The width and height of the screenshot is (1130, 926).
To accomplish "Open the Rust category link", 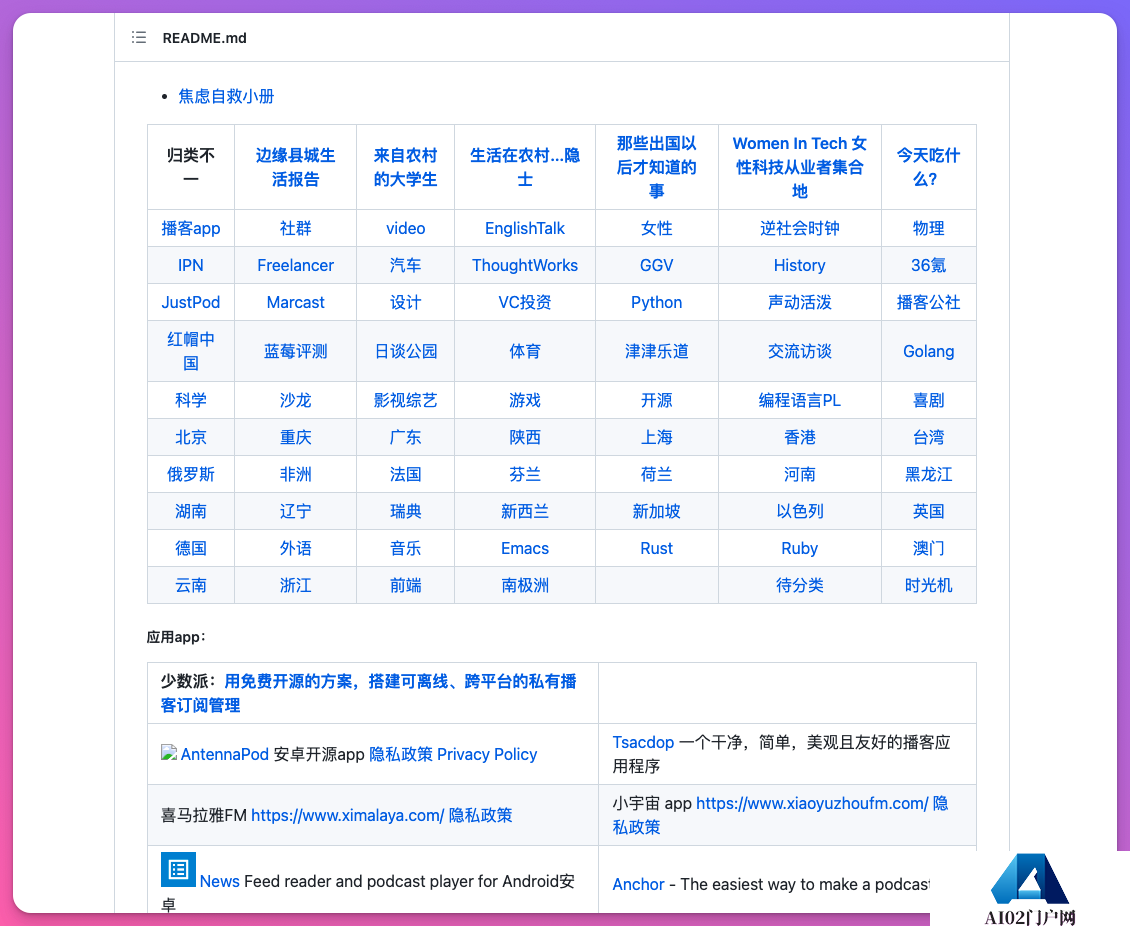I will point(657,548).
